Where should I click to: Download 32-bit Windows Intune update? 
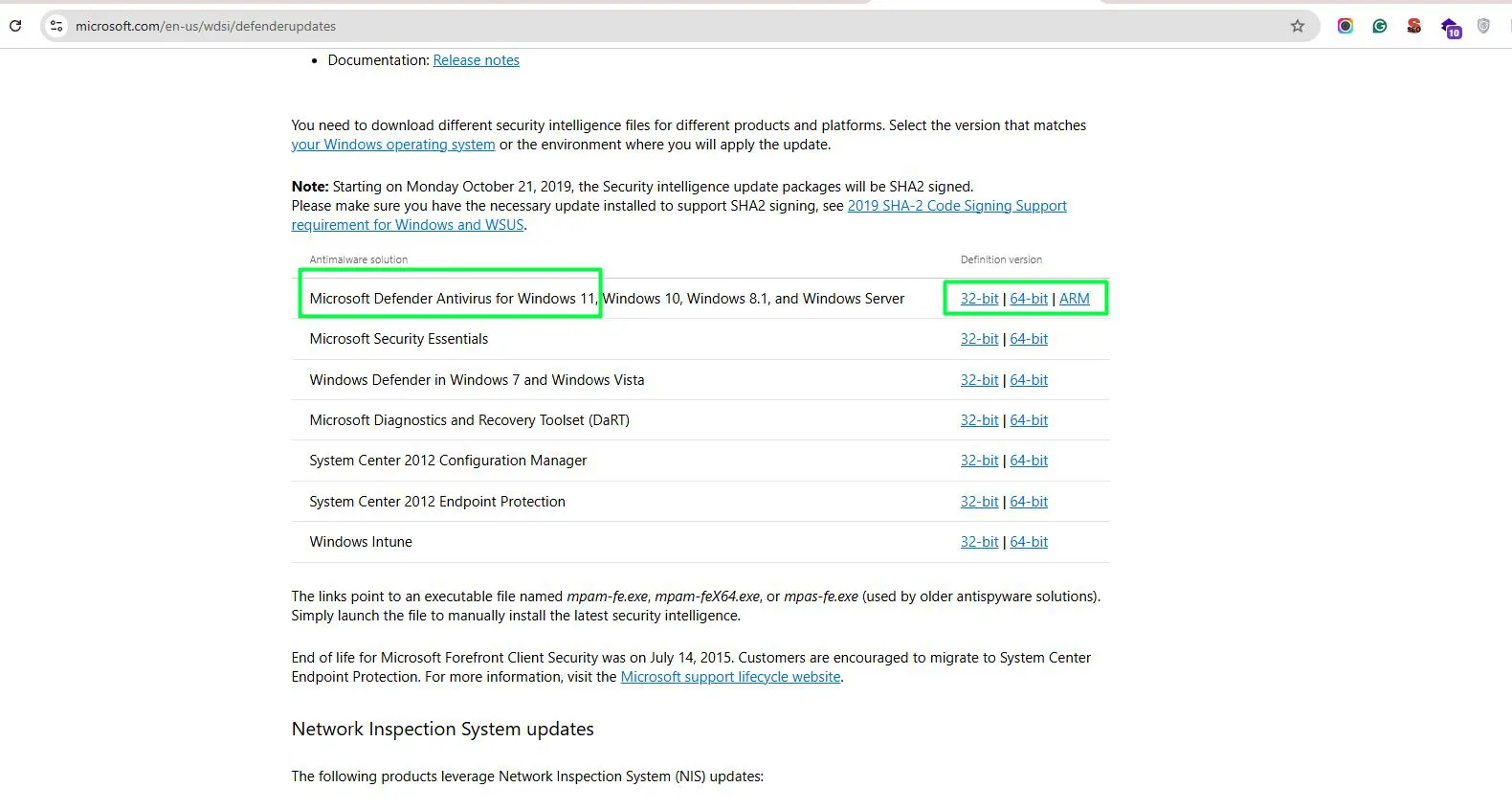[979, 542]
